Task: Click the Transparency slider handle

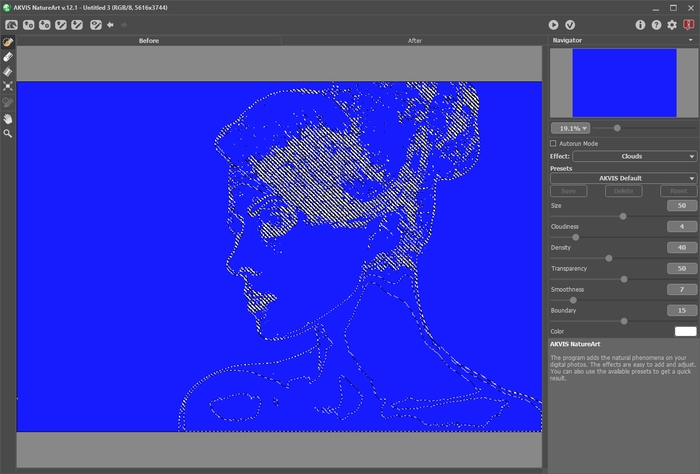Action: click(624, 279)
